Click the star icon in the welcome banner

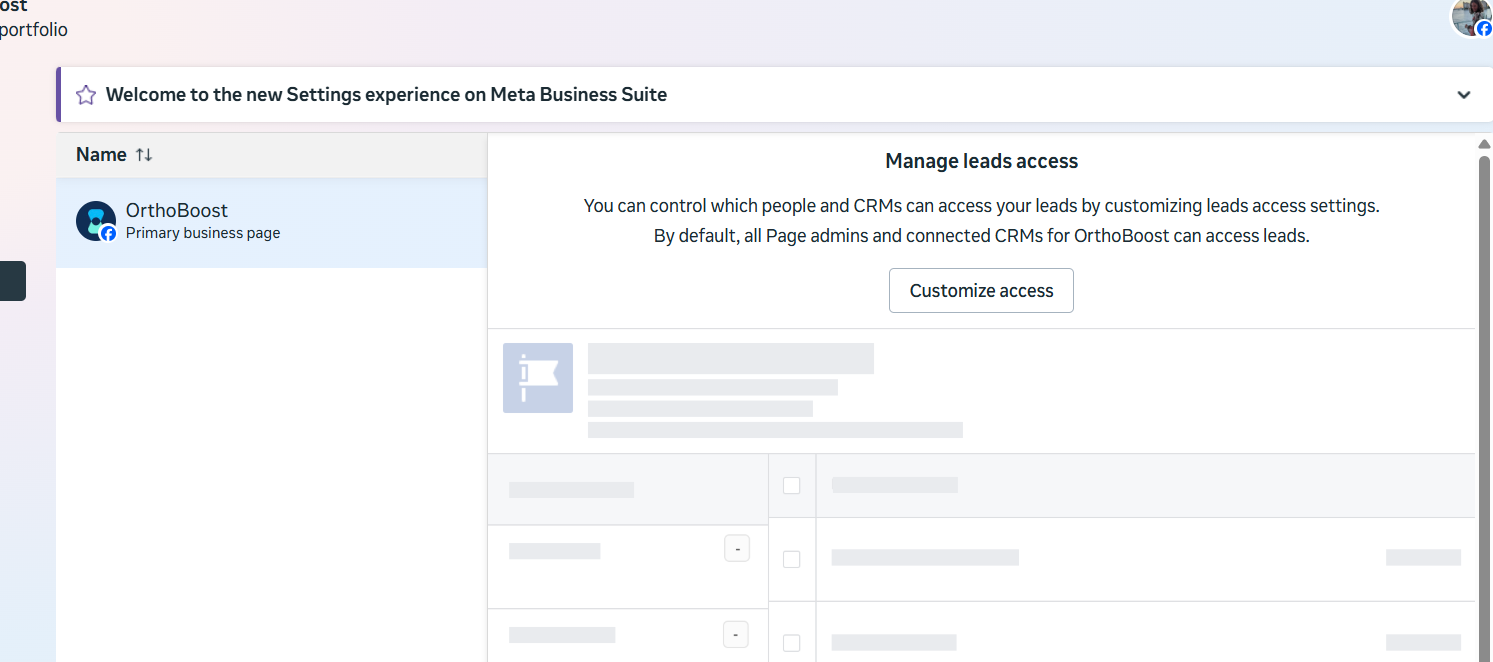click(x=86, y=95)
